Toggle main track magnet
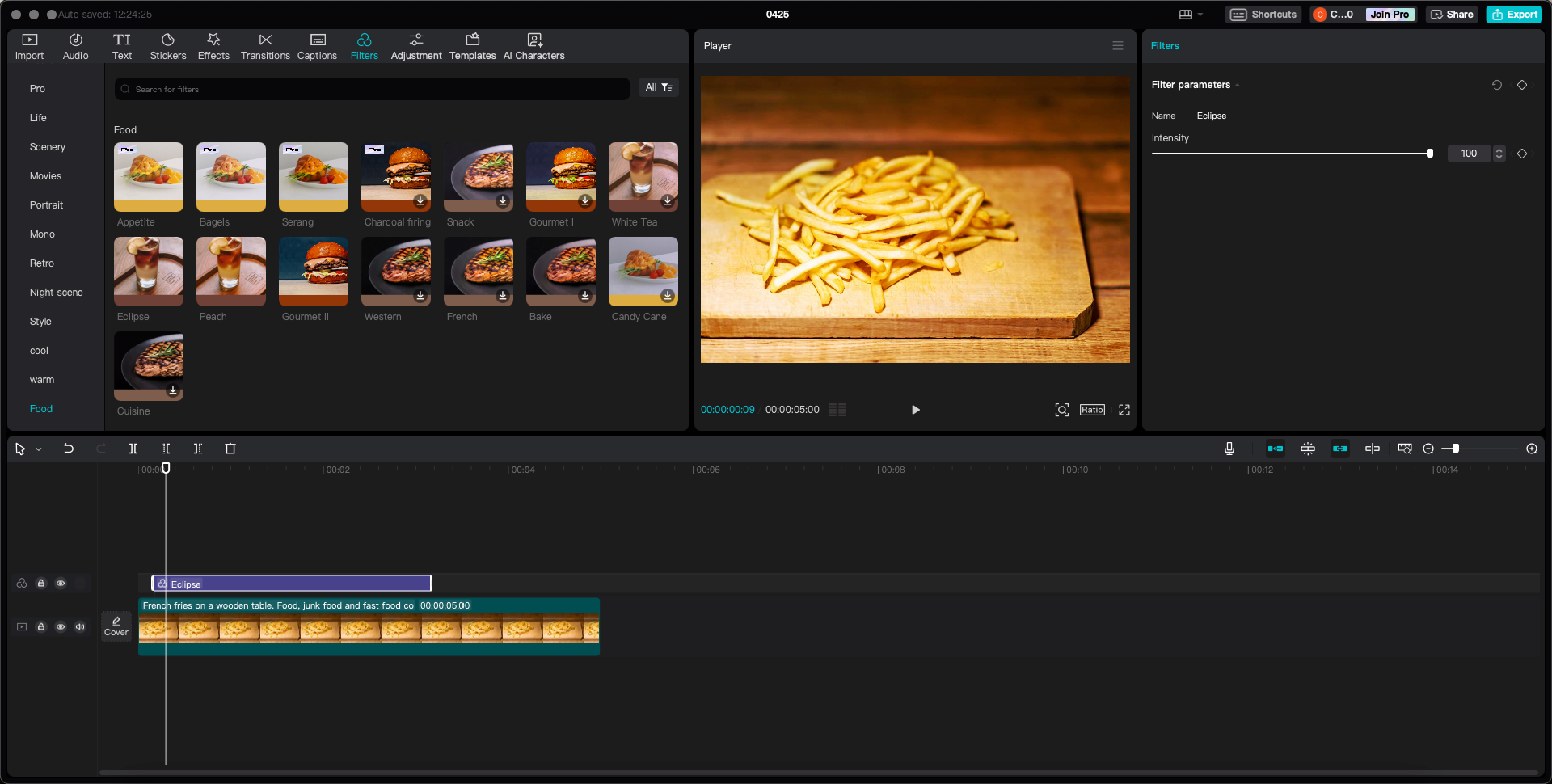 pyautogui.click(x=1276, y=449)
